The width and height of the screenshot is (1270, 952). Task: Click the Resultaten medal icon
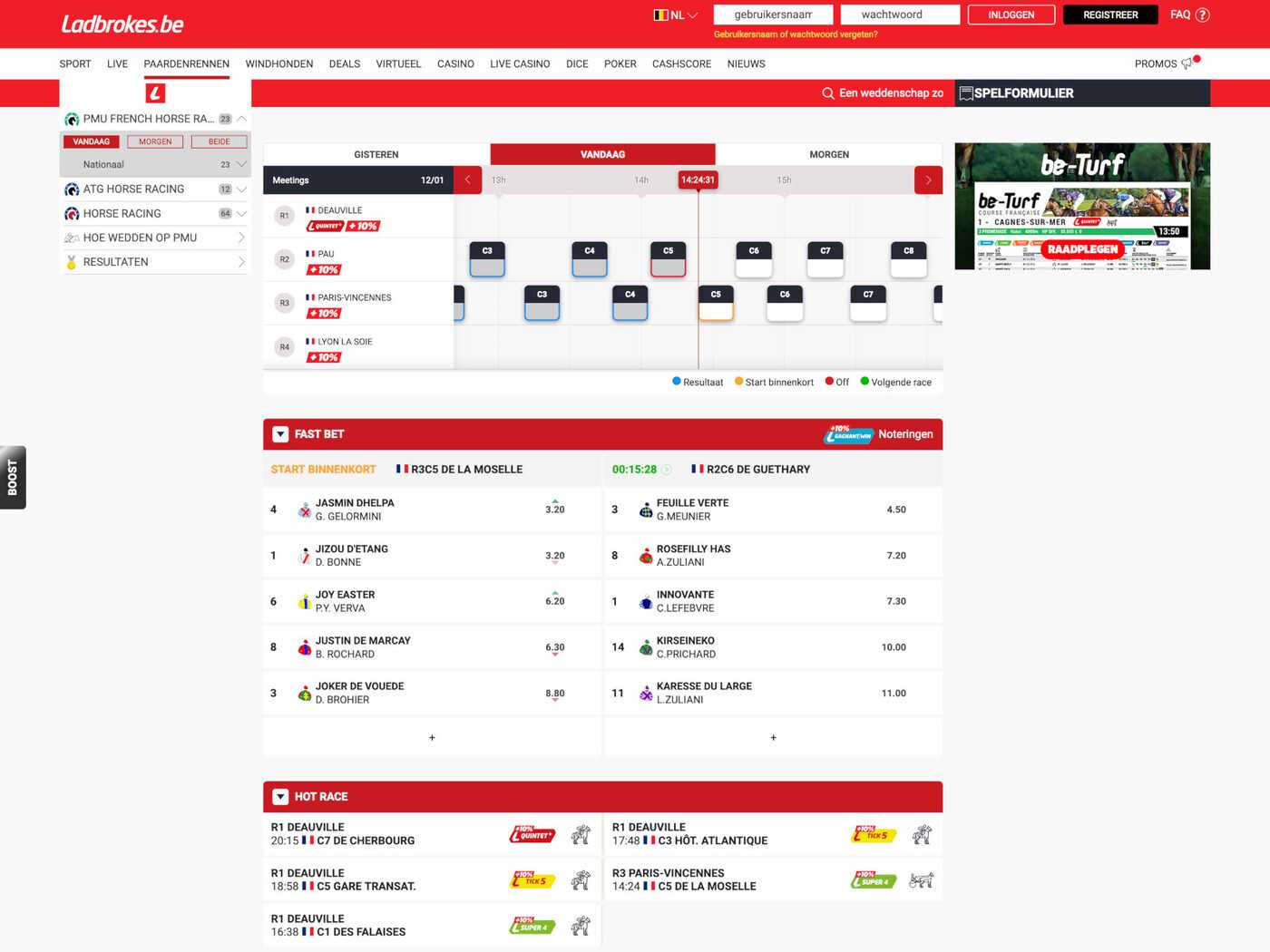pyautogui.click(x=72, y=262)
